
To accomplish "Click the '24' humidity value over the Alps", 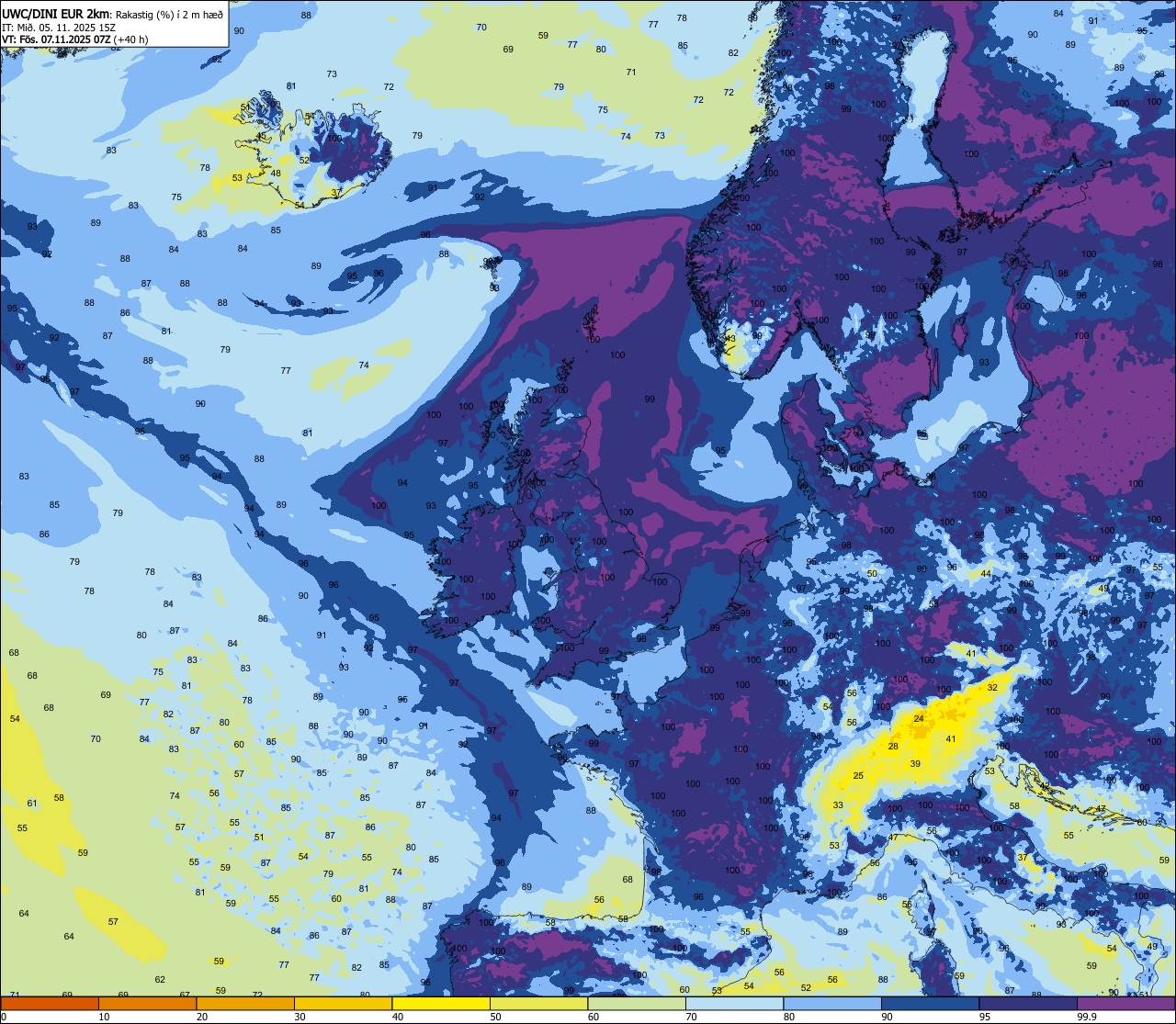I will (x=919, y=718).
